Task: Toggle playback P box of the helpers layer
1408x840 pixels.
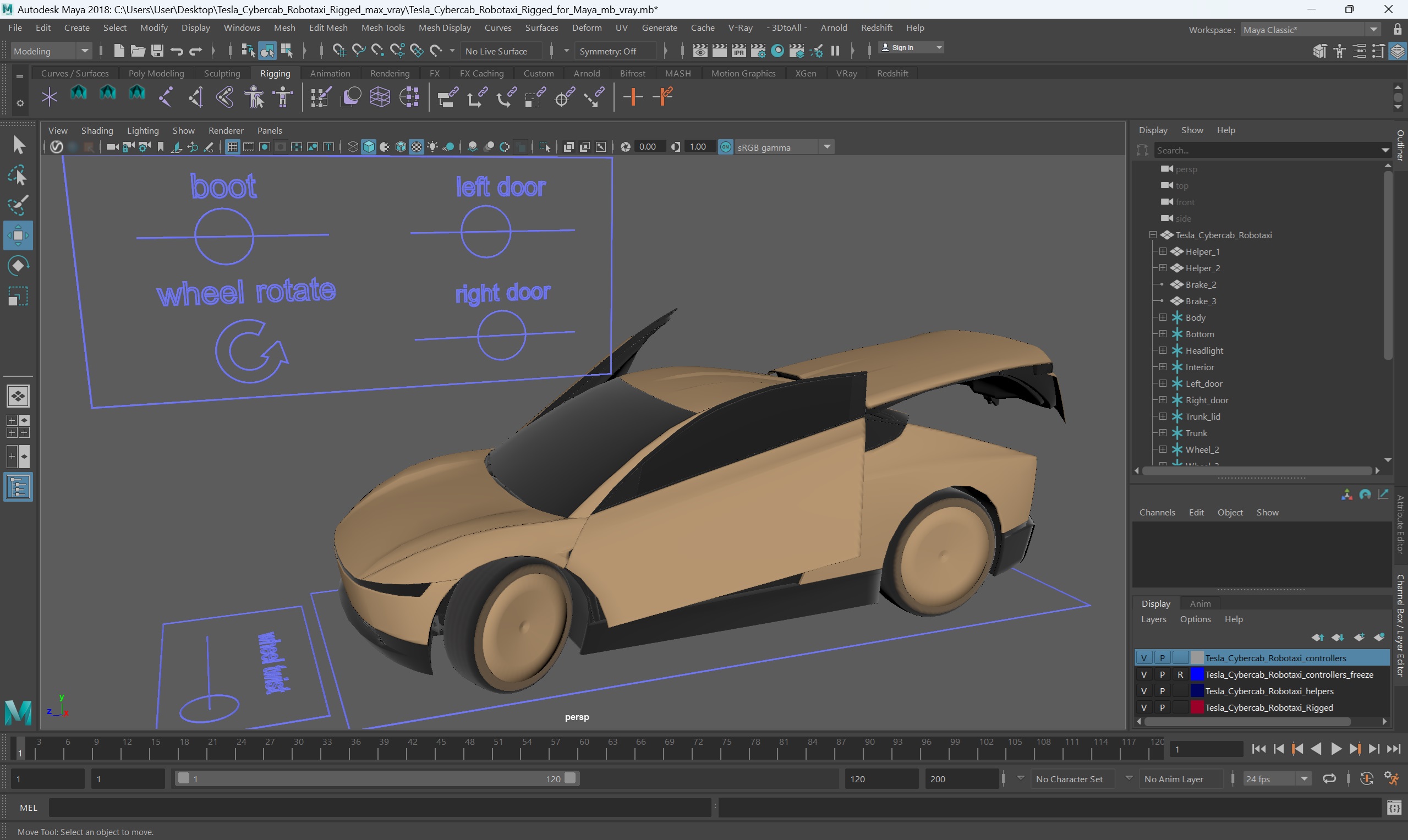Action: 1162,690
